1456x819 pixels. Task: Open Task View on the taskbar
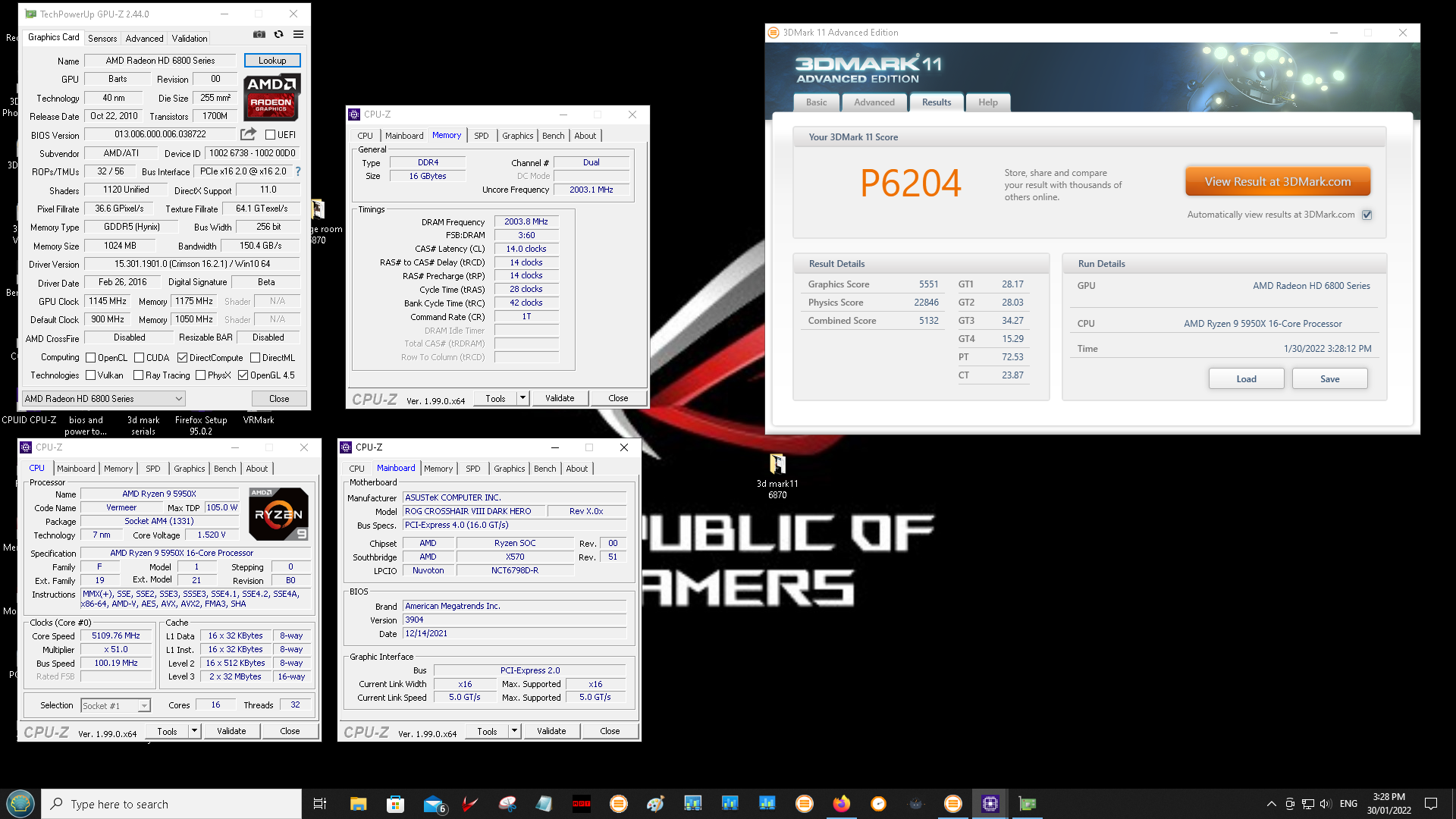click(x=320, y=804)
